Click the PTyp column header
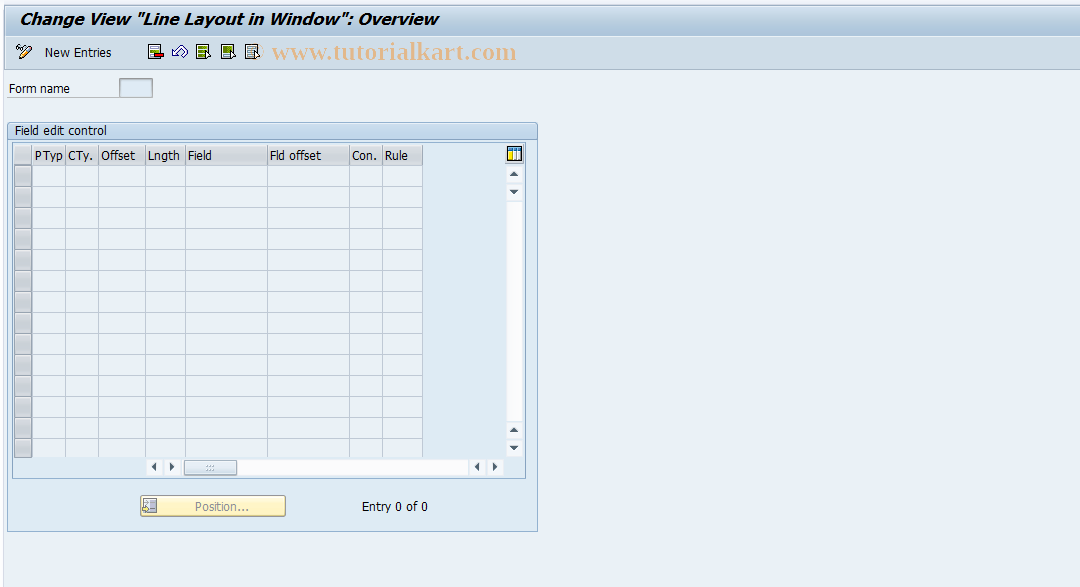The width and height of the screenshot is (1080, 587). 49,156
